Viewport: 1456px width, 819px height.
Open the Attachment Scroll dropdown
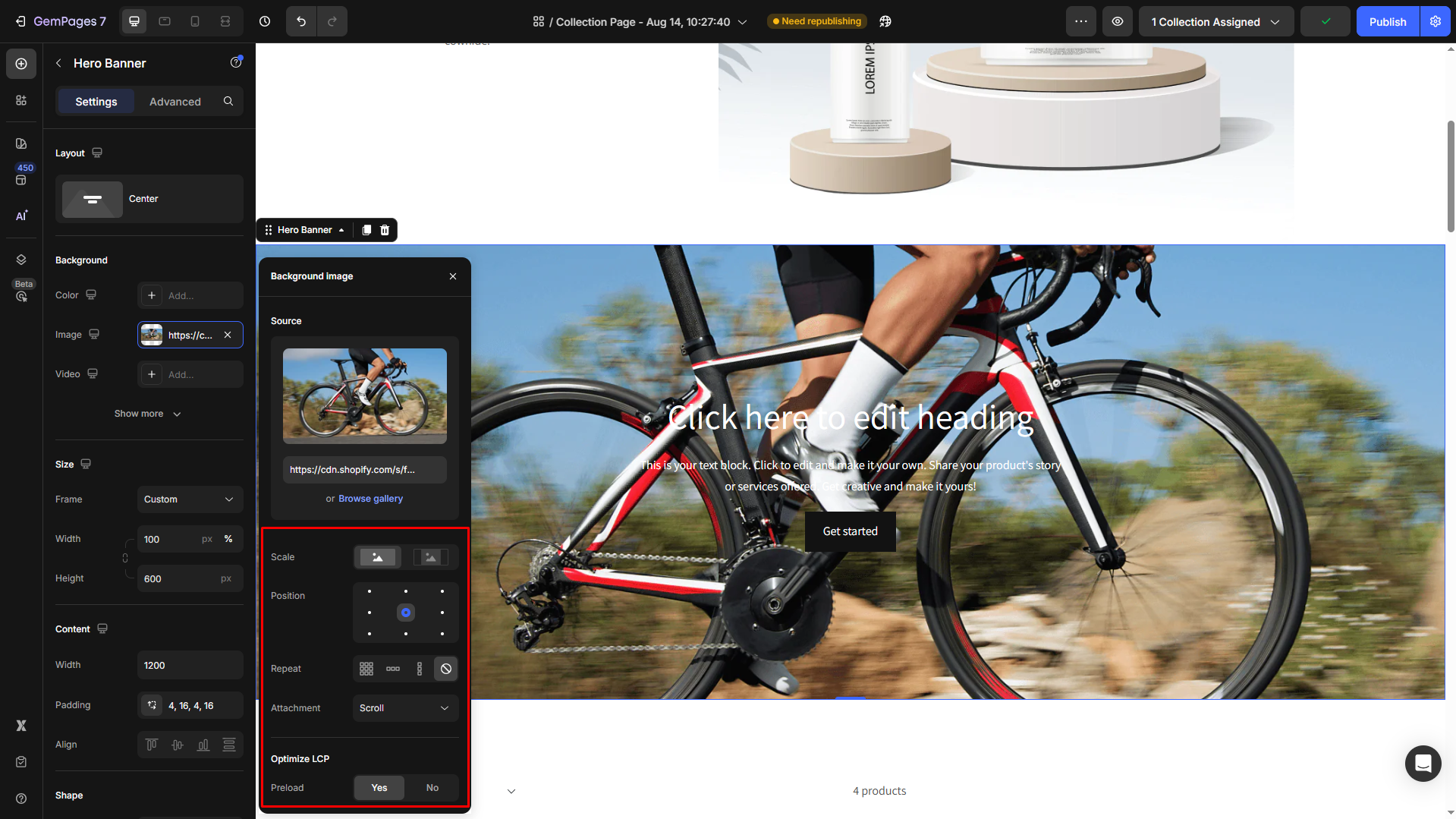(405, 708)
